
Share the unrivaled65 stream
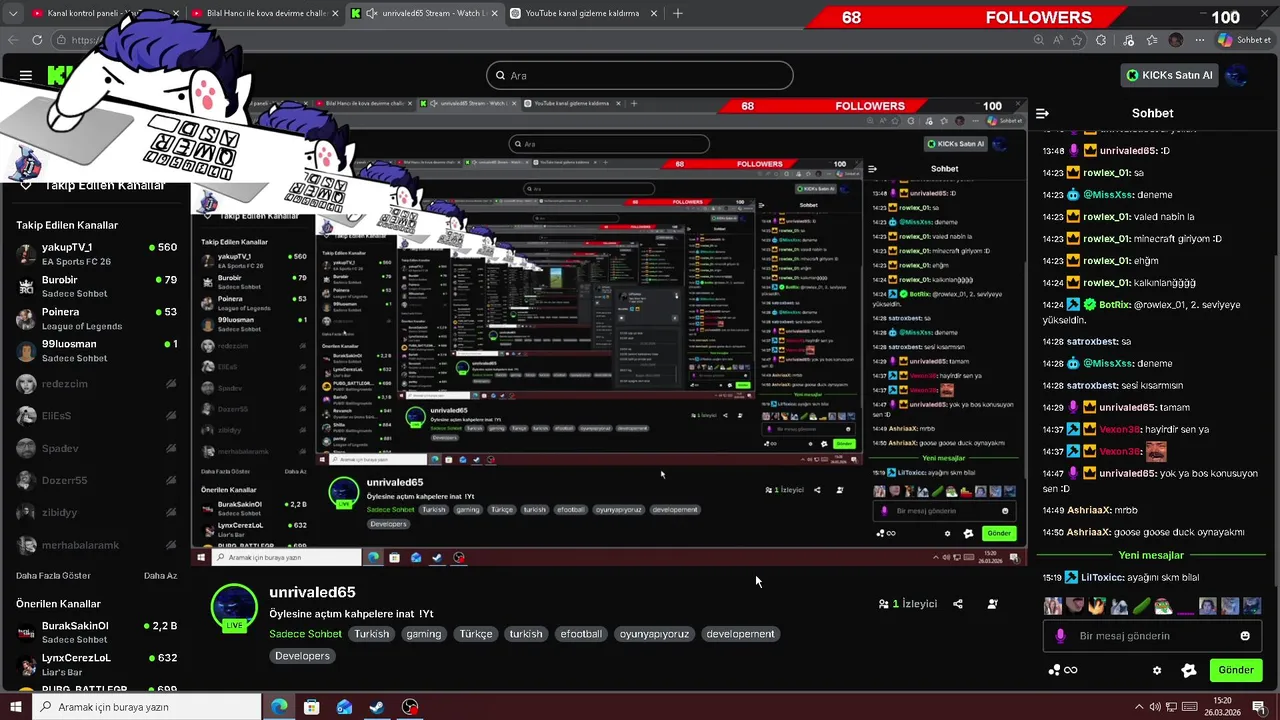(958, 604)
